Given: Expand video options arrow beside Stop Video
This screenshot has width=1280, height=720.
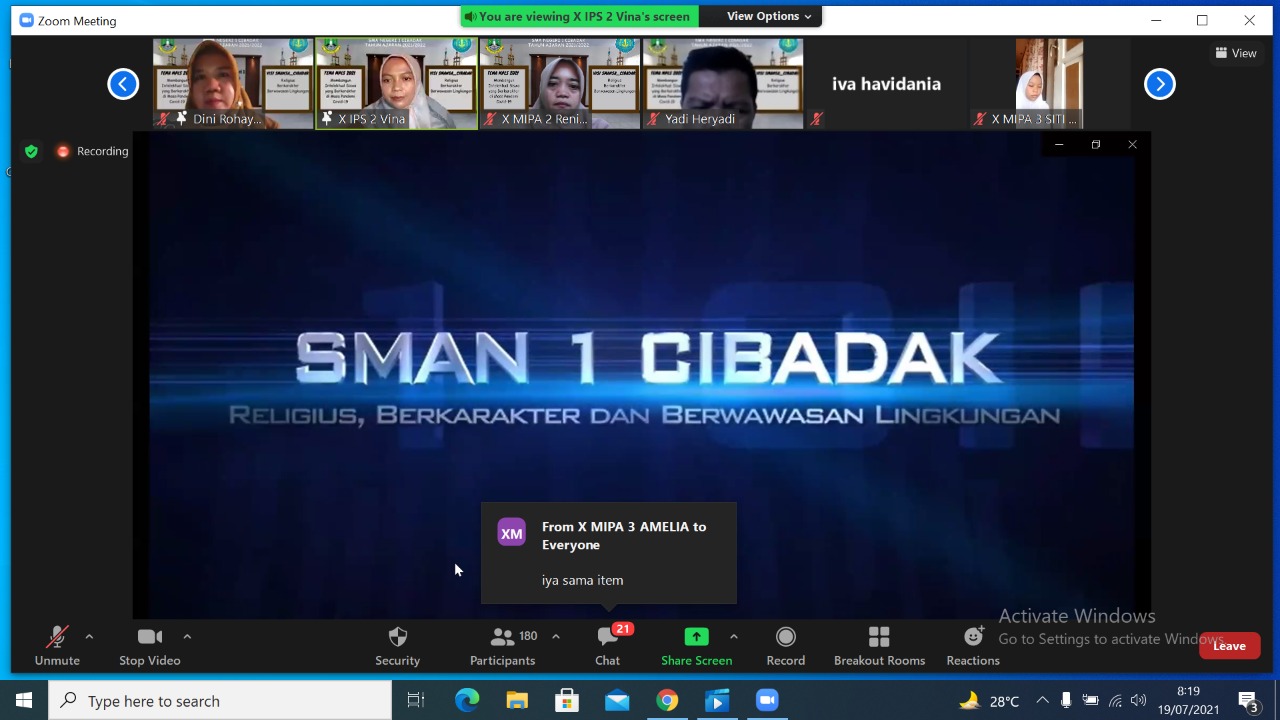Looking at the screenshot, I should tap(187, 636).
